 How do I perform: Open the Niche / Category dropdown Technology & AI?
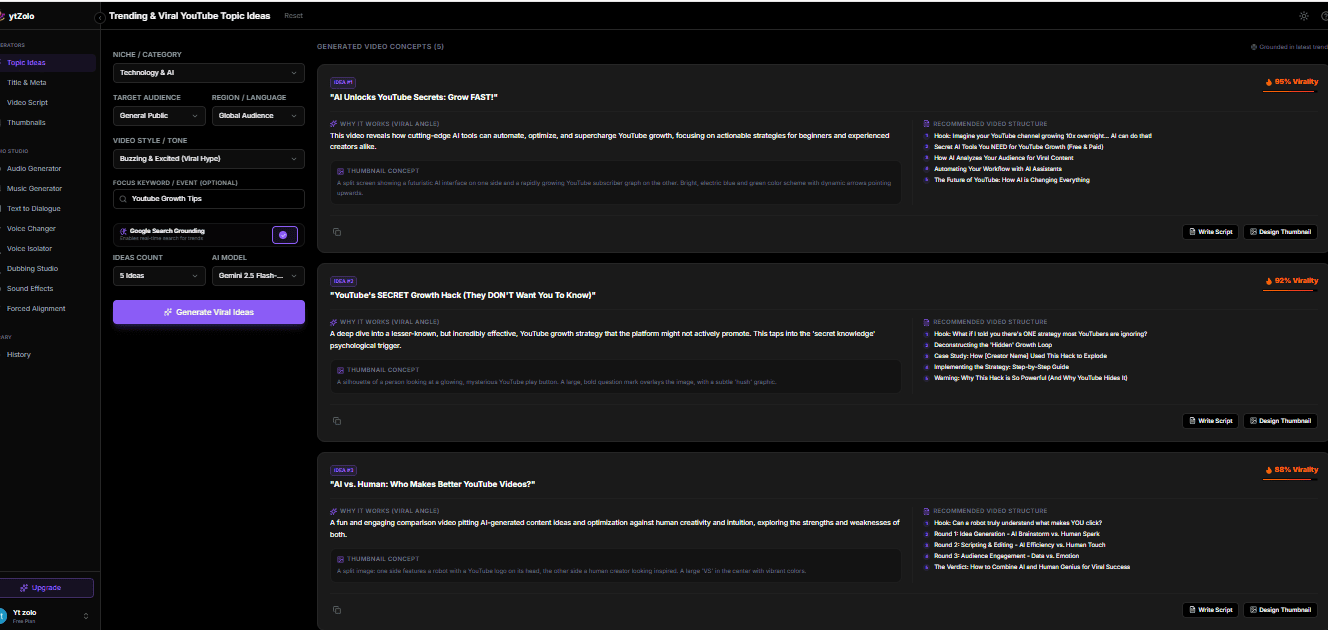pyautogui.click(x=209, y=73)
